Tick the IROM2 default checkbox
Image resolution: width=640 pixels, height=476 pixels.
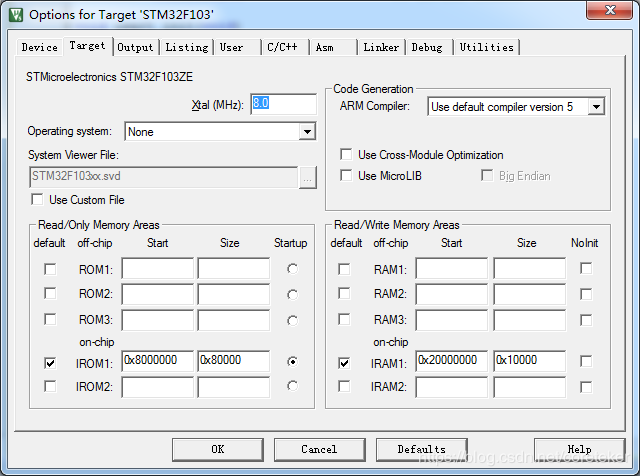[50, 386]
